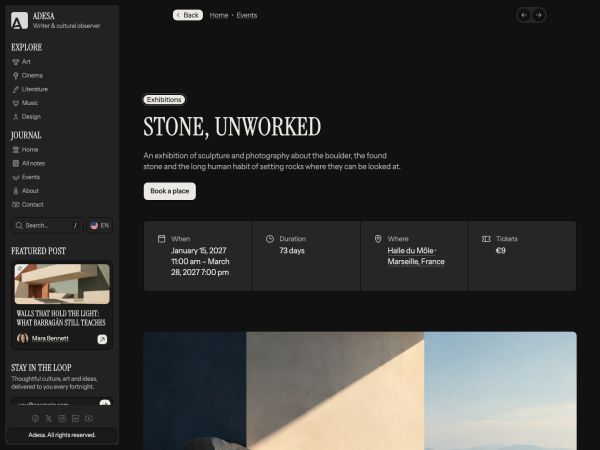The width and height of the screenshot is (600, 450).
Task: Click the Literature pen icon
Action: [16, 90]
